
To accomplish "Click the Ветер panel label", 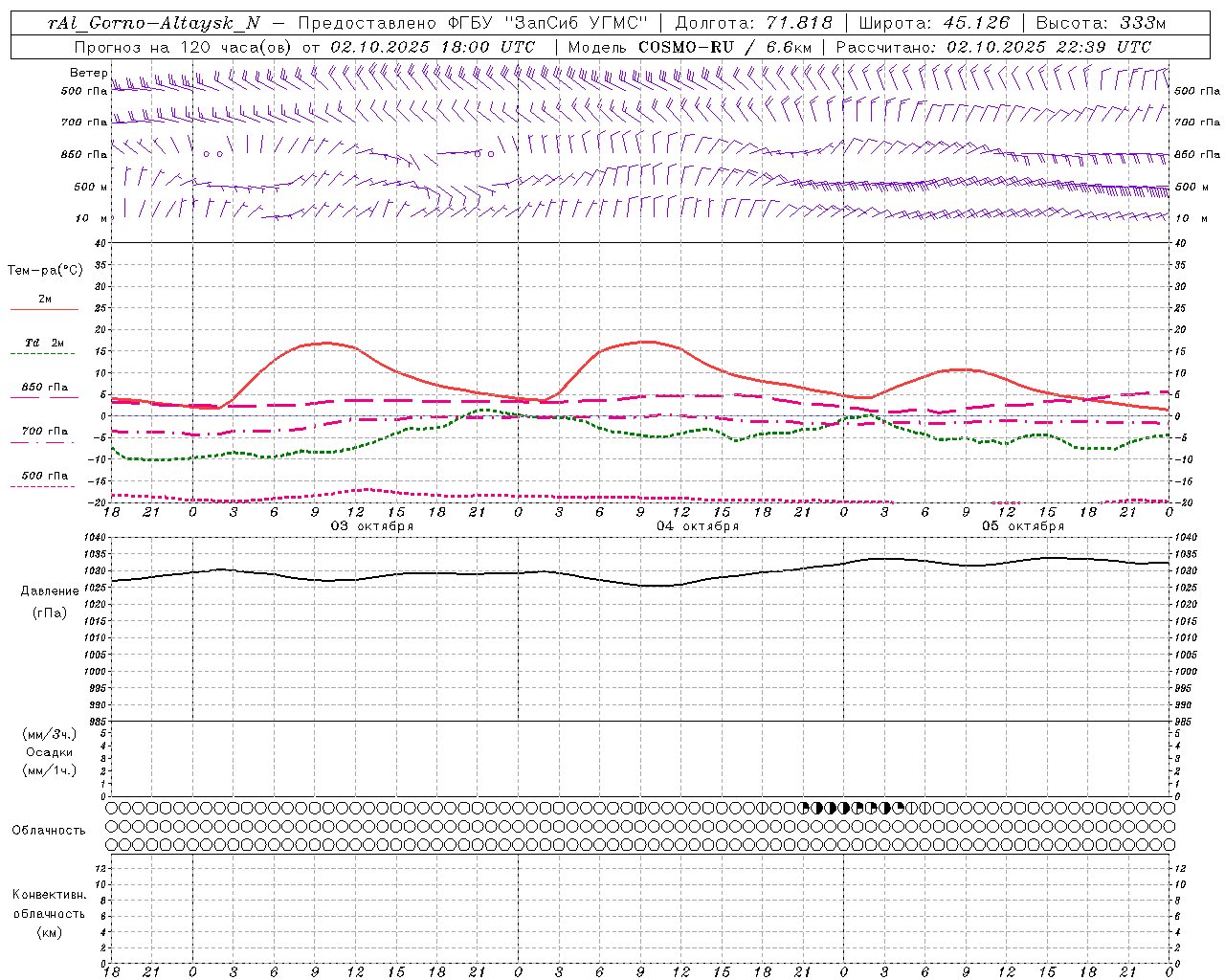I will point(89,73).
